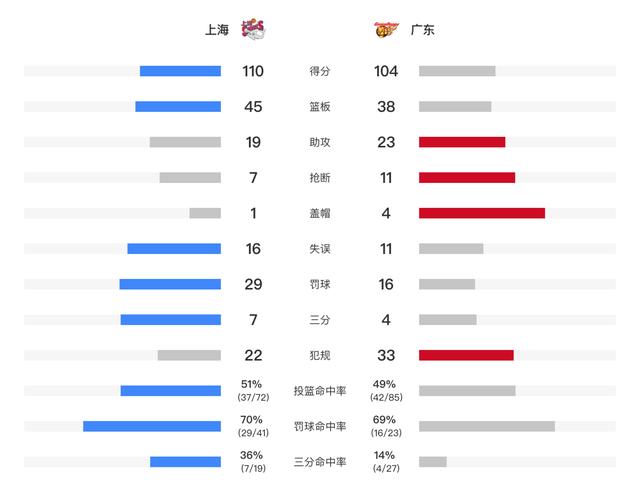Click the 盖帽 stat label

pos(320,213)
